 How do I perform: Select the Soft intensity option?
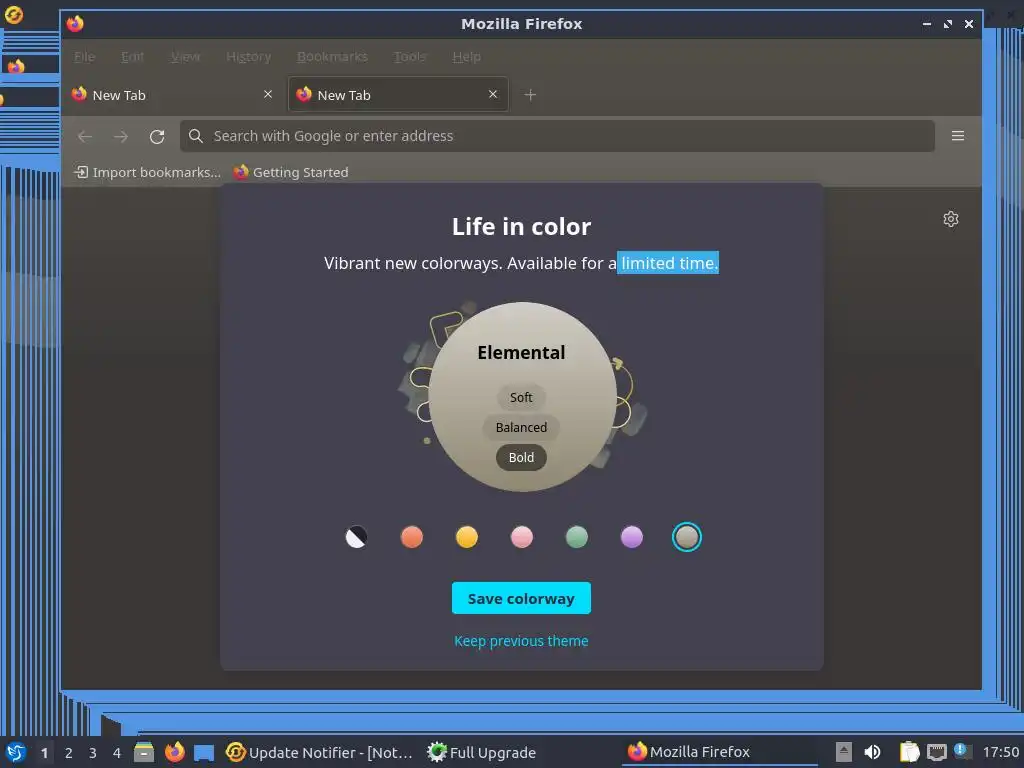(521, 397)
